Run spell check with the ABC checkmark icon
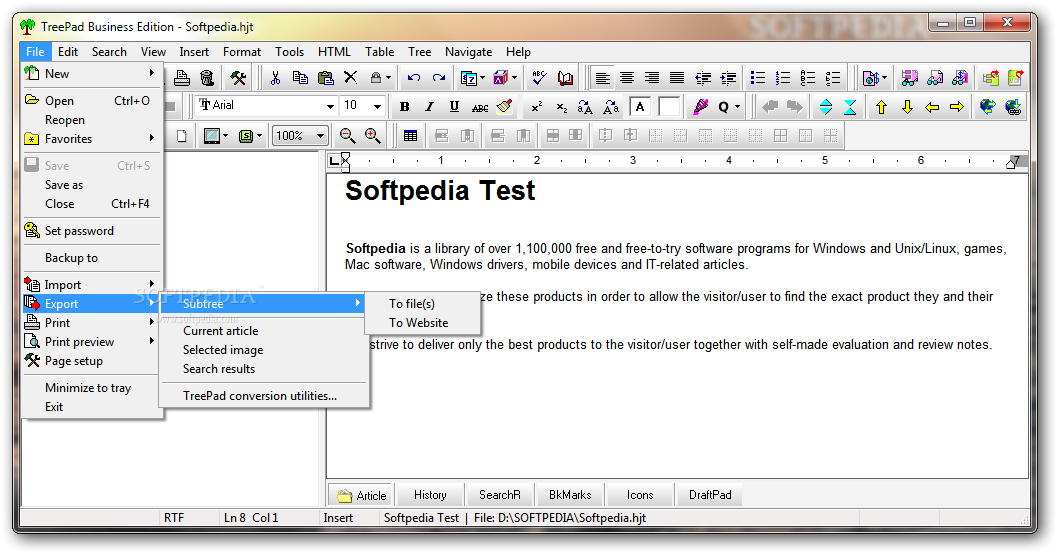The image size is (1058, 554). pyautogui.click(x=539, y=78)
